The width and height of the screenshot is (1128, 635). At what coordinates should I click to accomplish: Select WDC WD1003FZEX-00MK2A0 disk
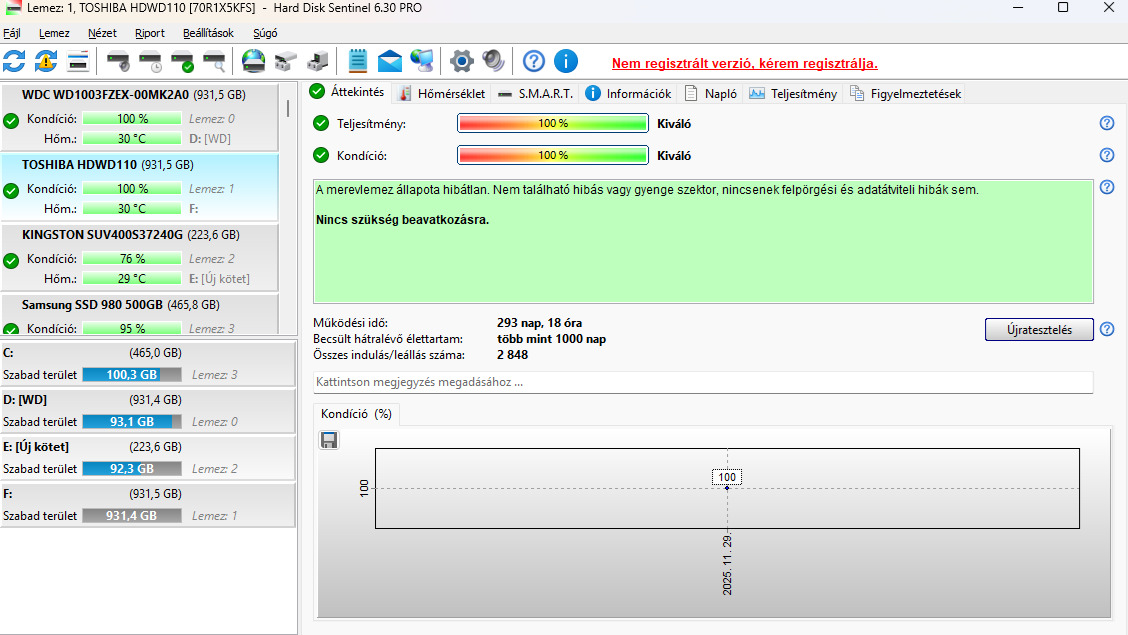(x=140, y=117)
